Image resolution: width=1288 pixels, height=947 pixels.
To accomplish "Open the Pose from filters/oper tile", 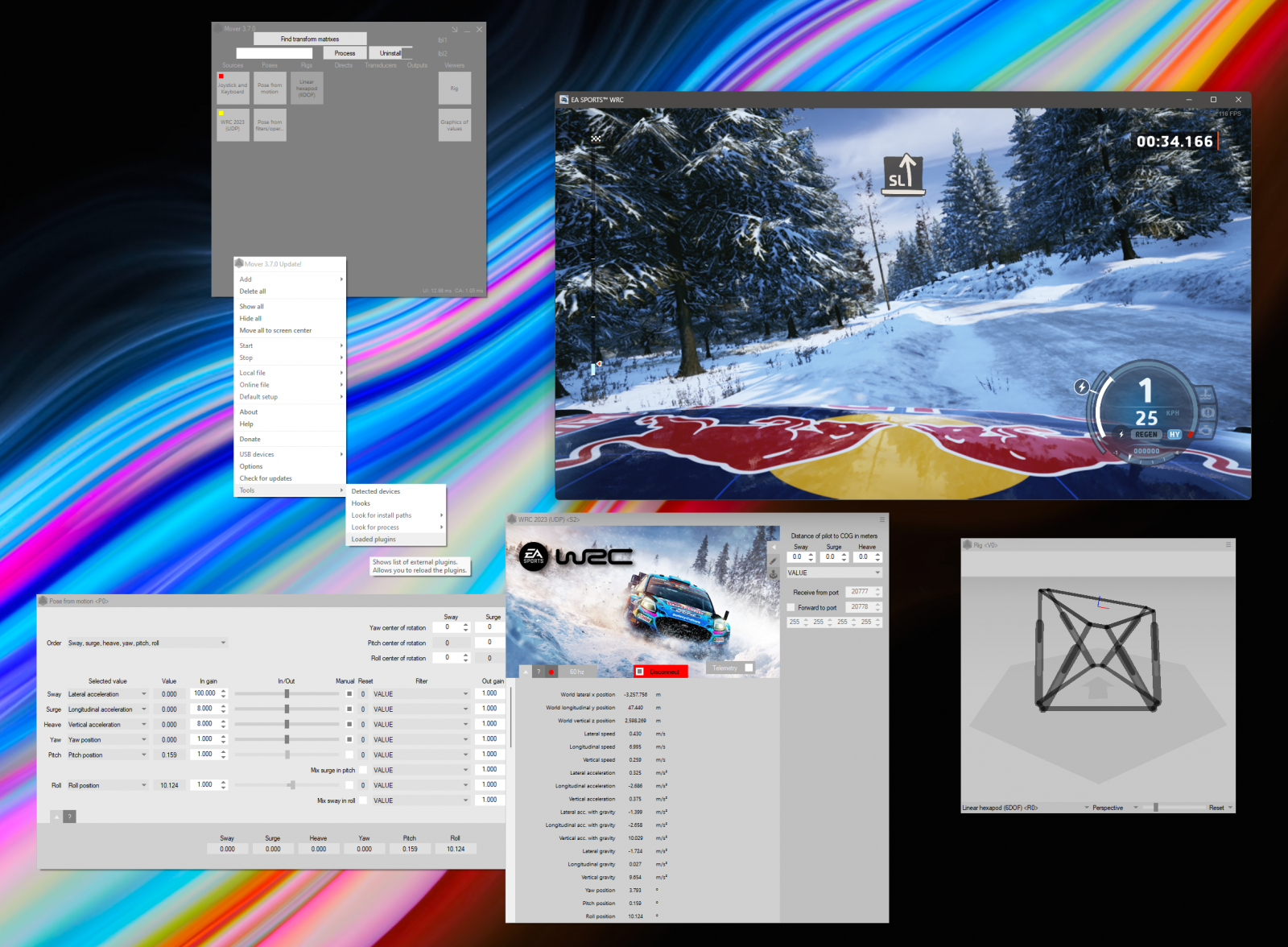I will coord(270,125).
